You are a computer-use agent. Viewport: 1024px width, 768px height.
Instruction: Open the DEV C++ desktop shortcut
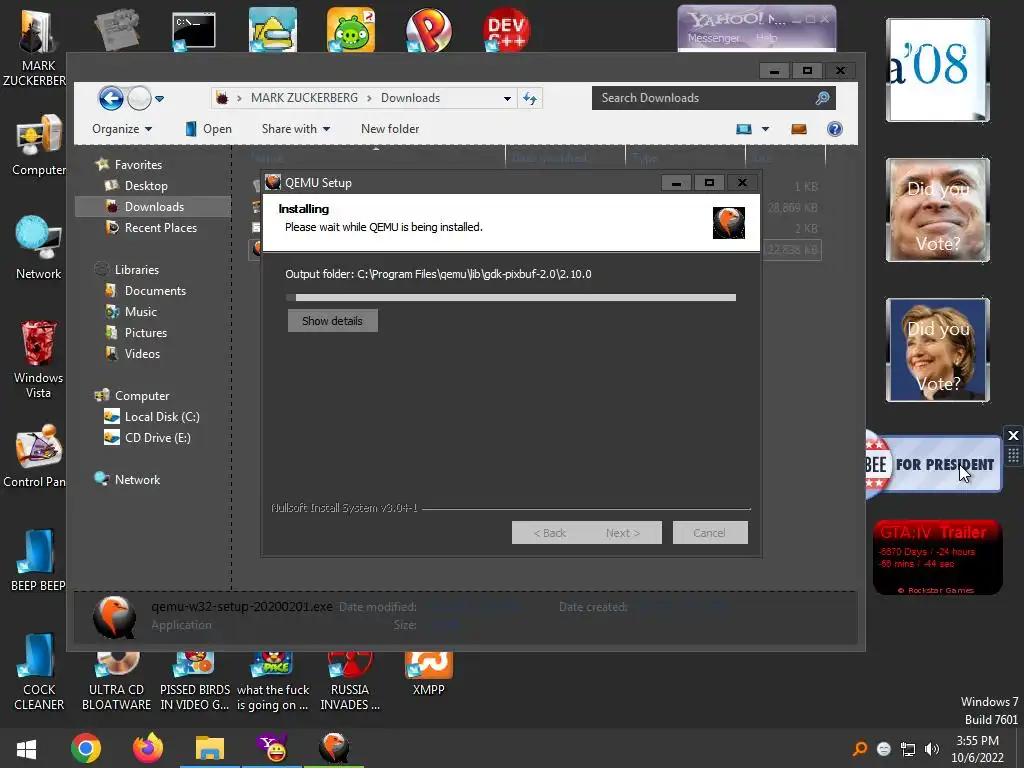(506, 30)
